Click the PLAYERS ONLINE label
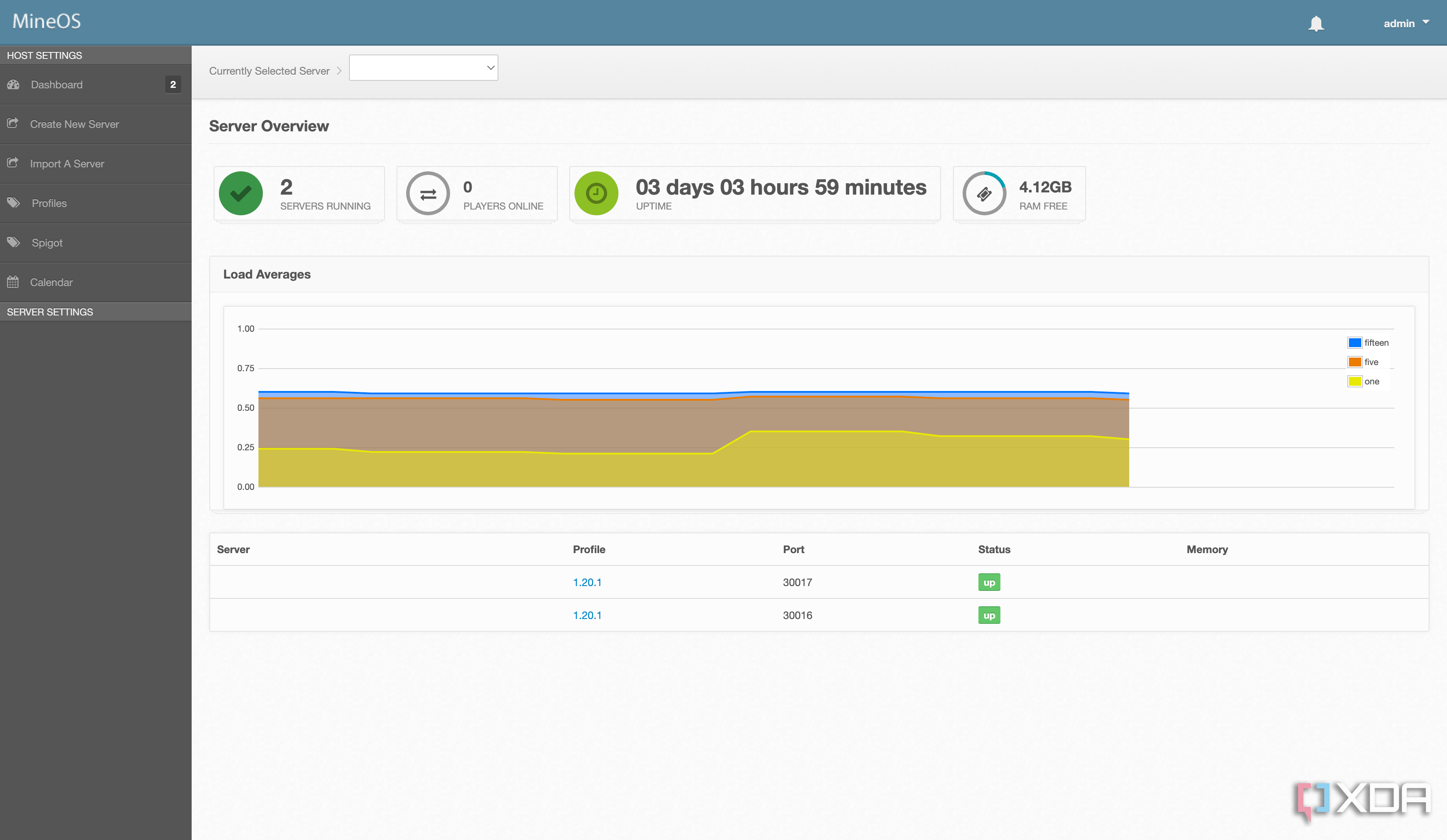 pos(503,206)
